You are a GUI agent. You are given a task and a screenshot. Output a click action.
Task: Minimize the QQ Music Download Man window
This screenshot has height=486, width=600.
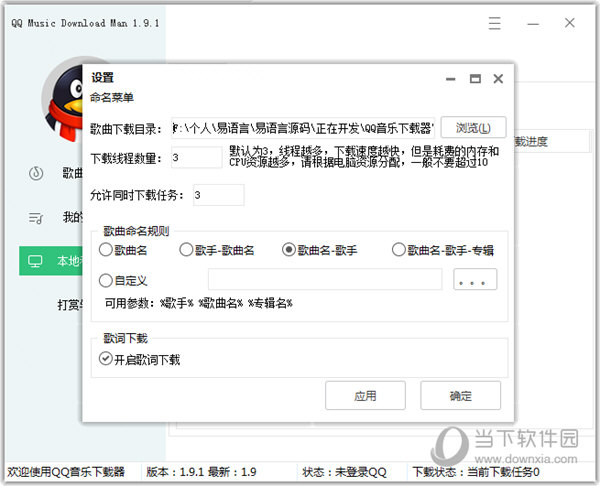click(533, 24)
